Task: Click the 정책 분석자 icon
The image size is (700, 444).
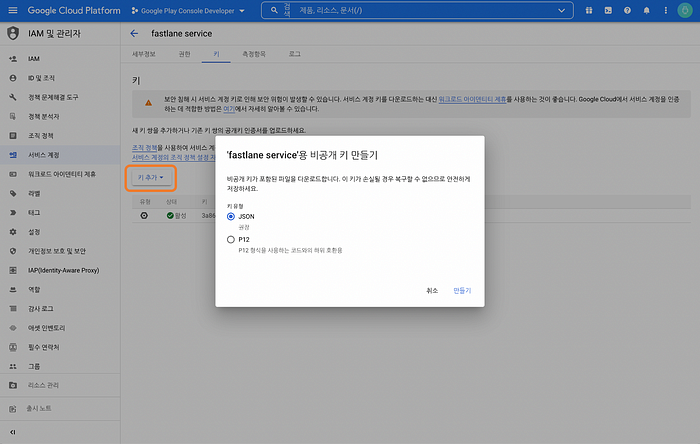Action: tap(13, 116)
